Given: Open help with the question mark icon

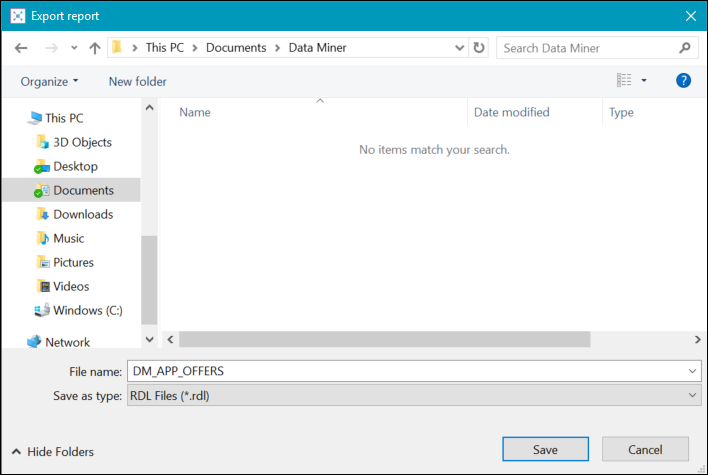Looking at the screenshot, I should (683, 80).
